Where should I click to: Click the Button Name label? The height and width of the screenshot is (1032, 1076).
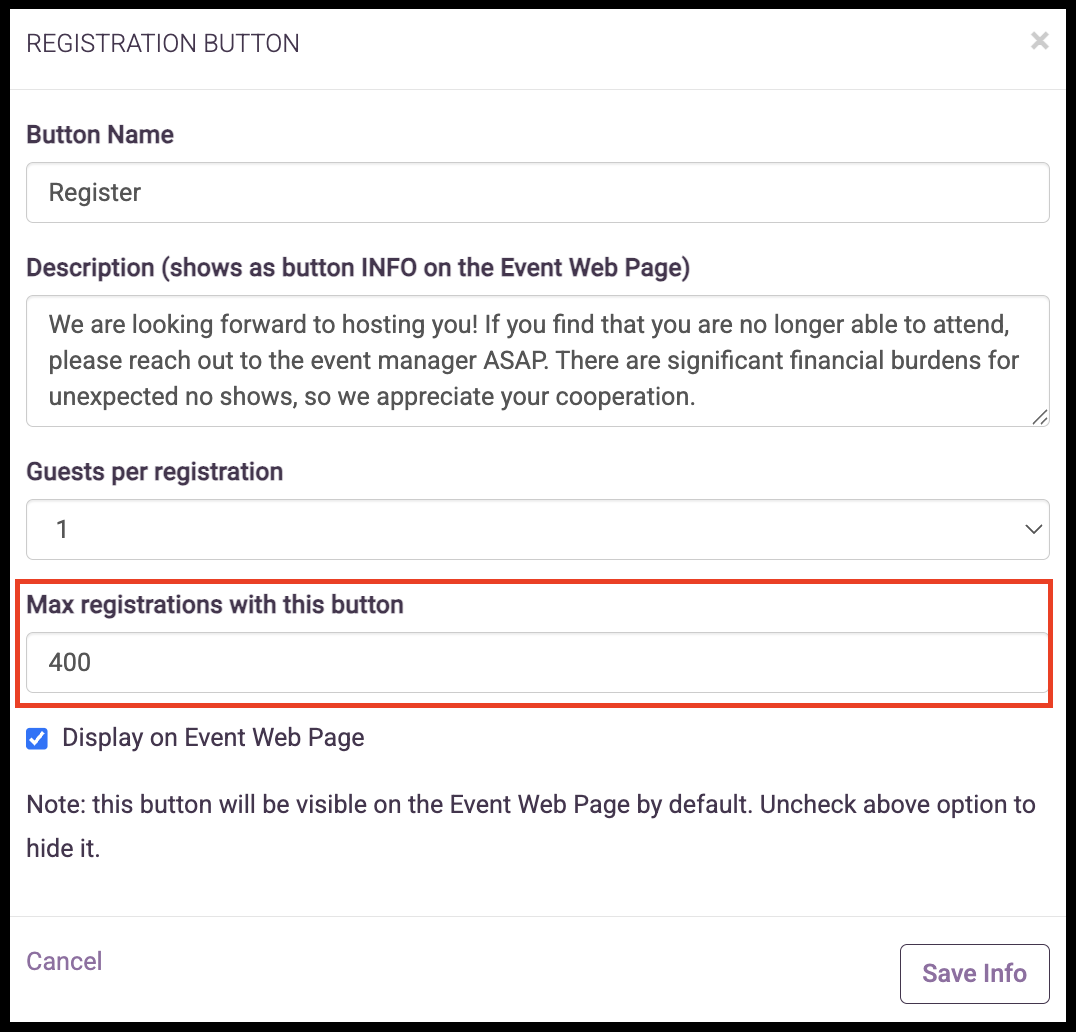(x=100, y=134)
